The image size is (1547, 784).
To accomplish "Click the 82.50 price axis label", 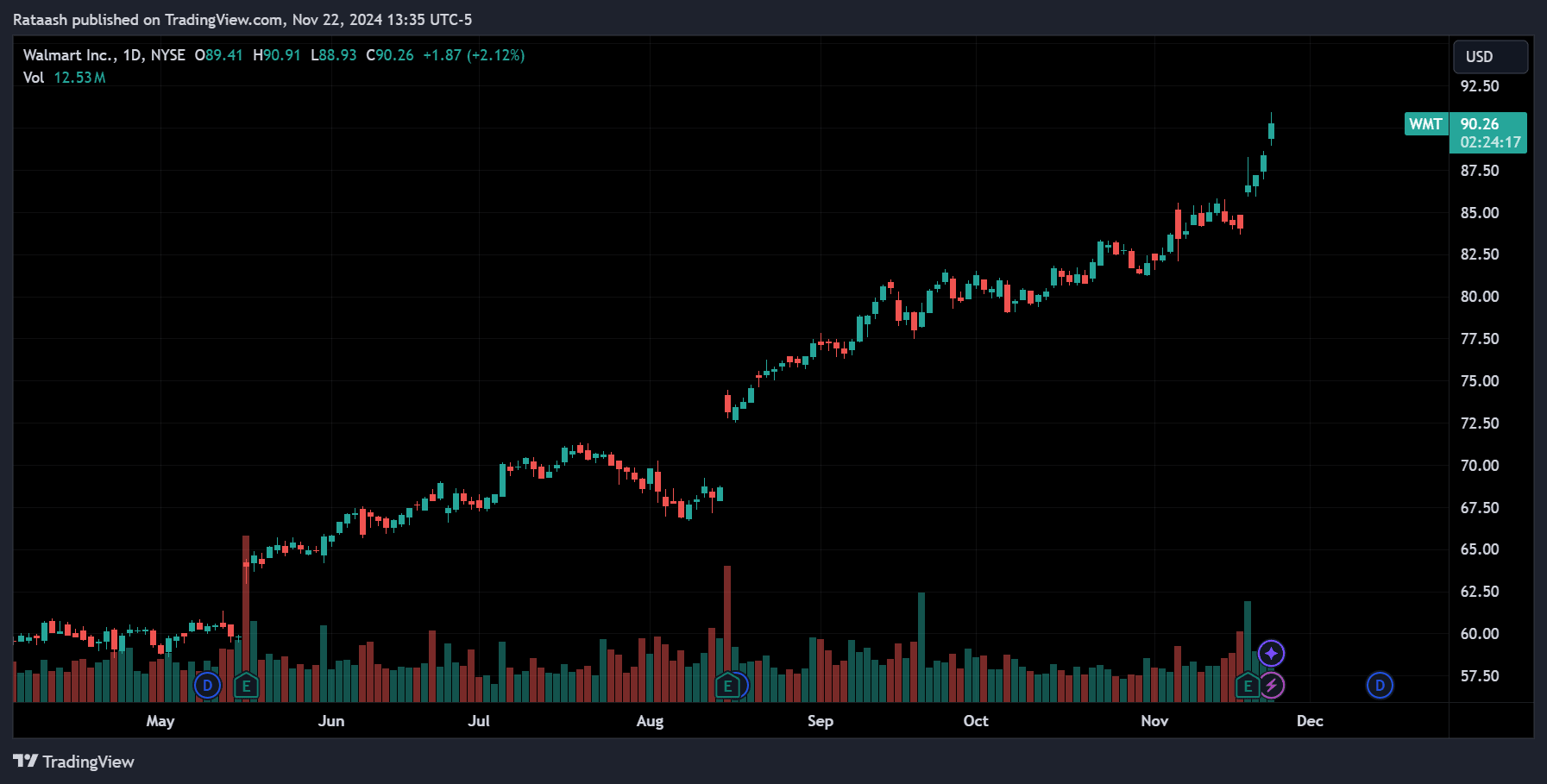I will coord(1480,254).
